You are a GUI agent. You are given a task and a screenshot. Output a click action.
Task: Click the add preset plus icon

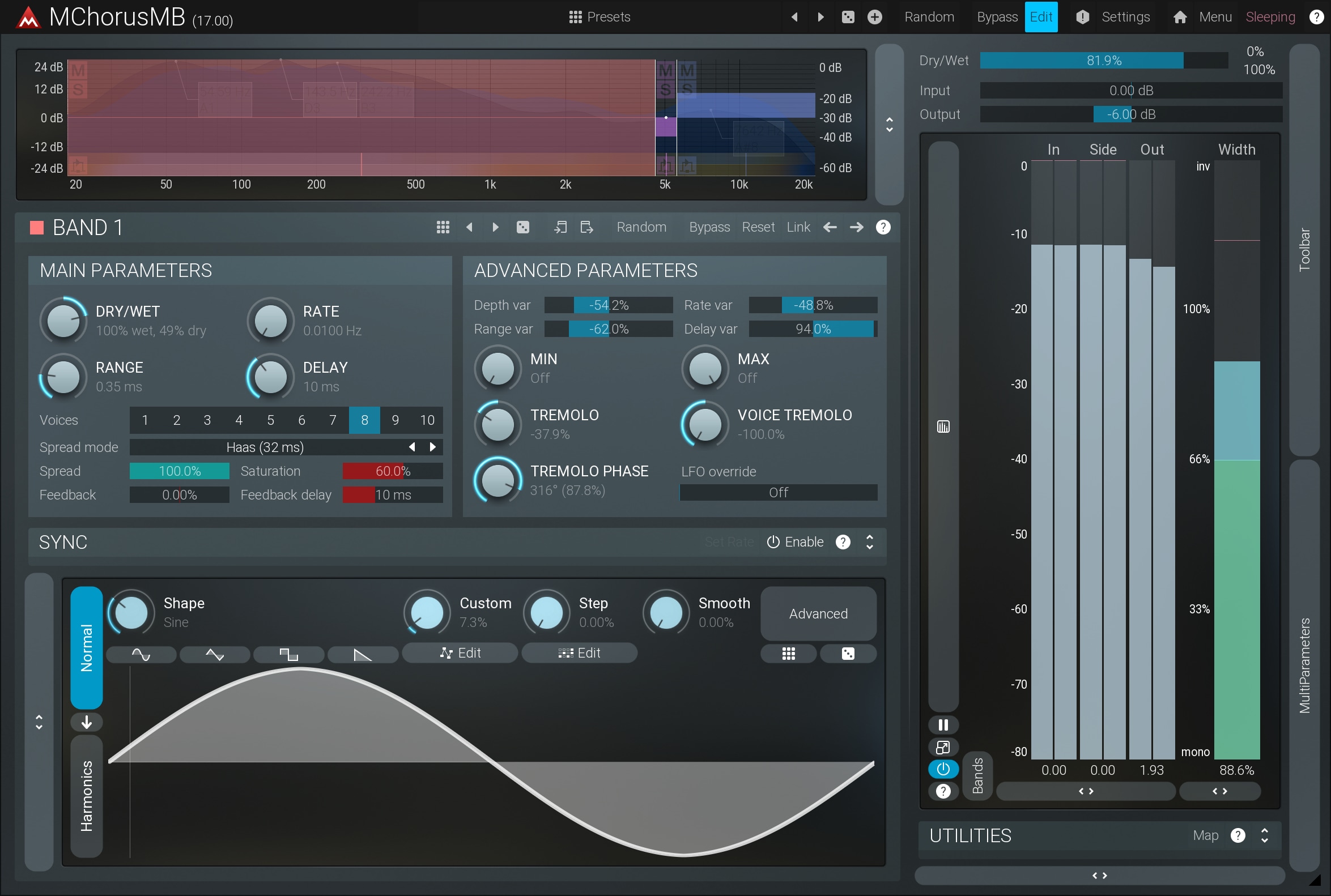tap(875, 17)
